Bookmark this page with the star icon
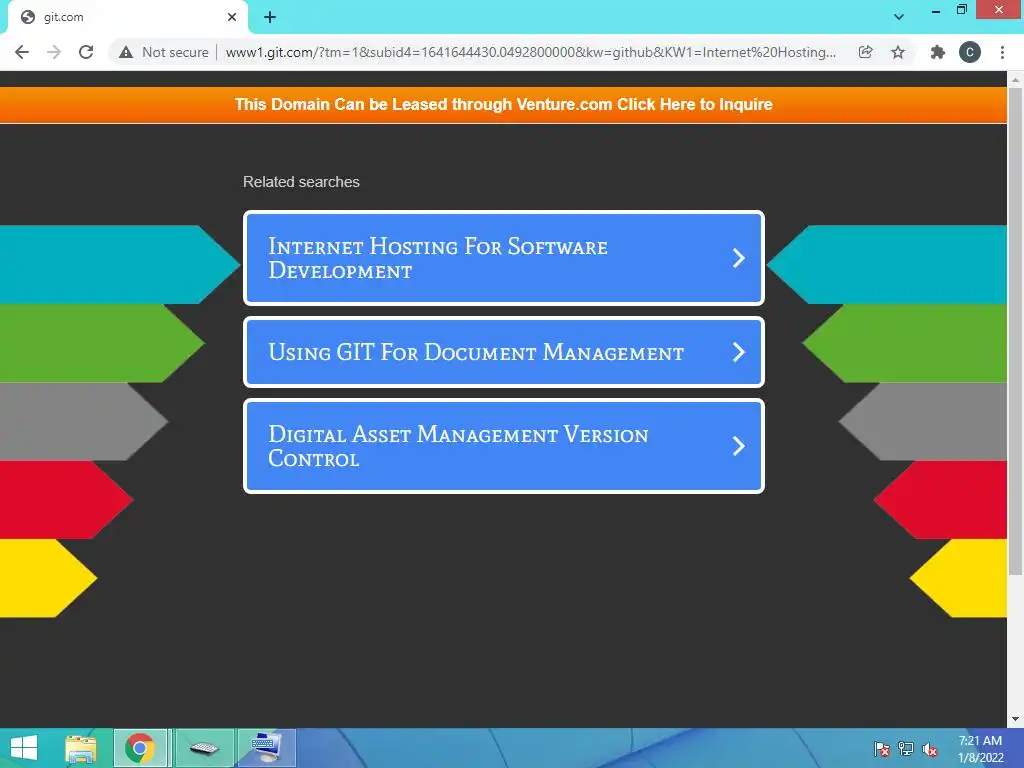Viewport: 1024px width, 768px height. pyautogui.click(x=898, y=52)
